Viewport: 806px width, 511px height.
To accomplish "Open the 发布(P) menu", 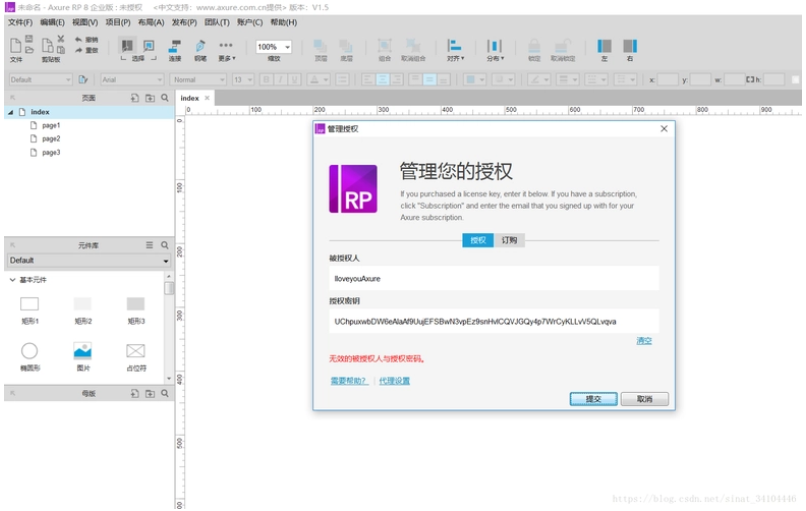I will coord(184,23).
